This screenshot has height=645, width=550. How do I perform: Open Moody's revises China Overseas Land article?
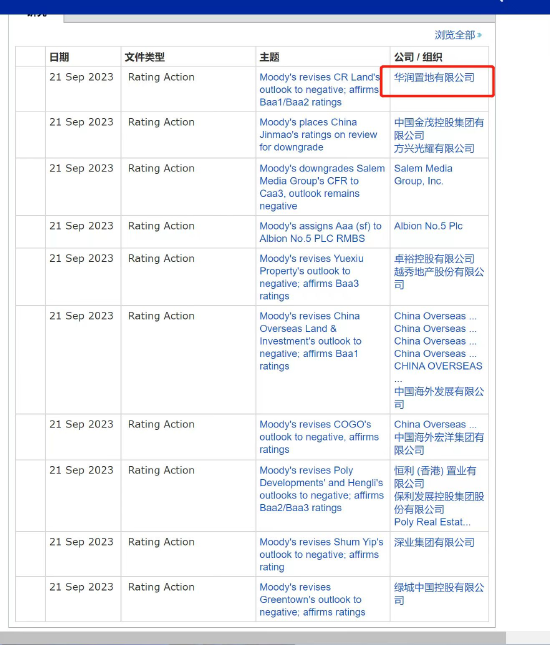pos(310,341)
